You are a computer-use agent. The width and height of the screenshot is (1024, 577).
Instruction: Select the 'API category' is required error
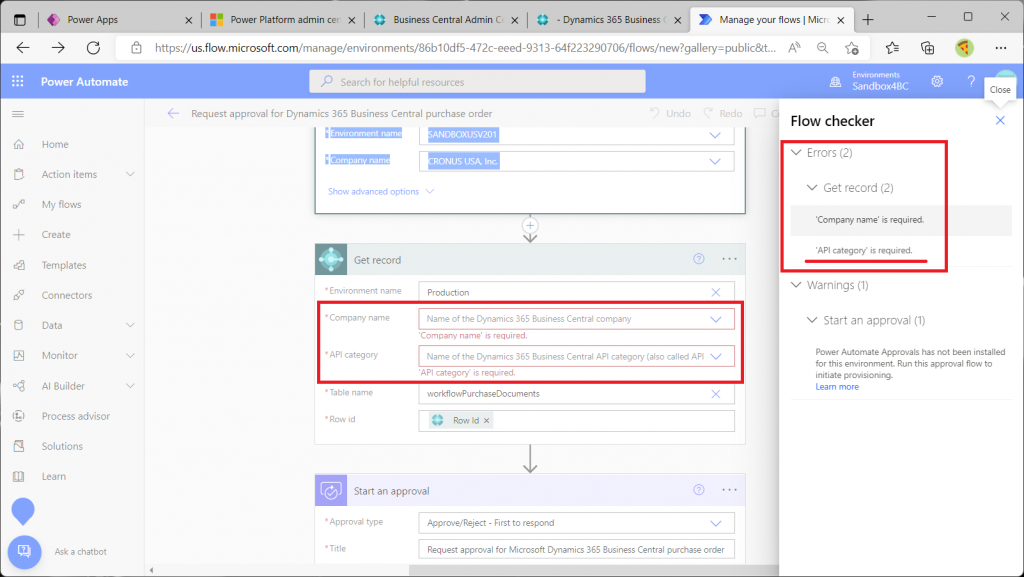tap(864, 251)
